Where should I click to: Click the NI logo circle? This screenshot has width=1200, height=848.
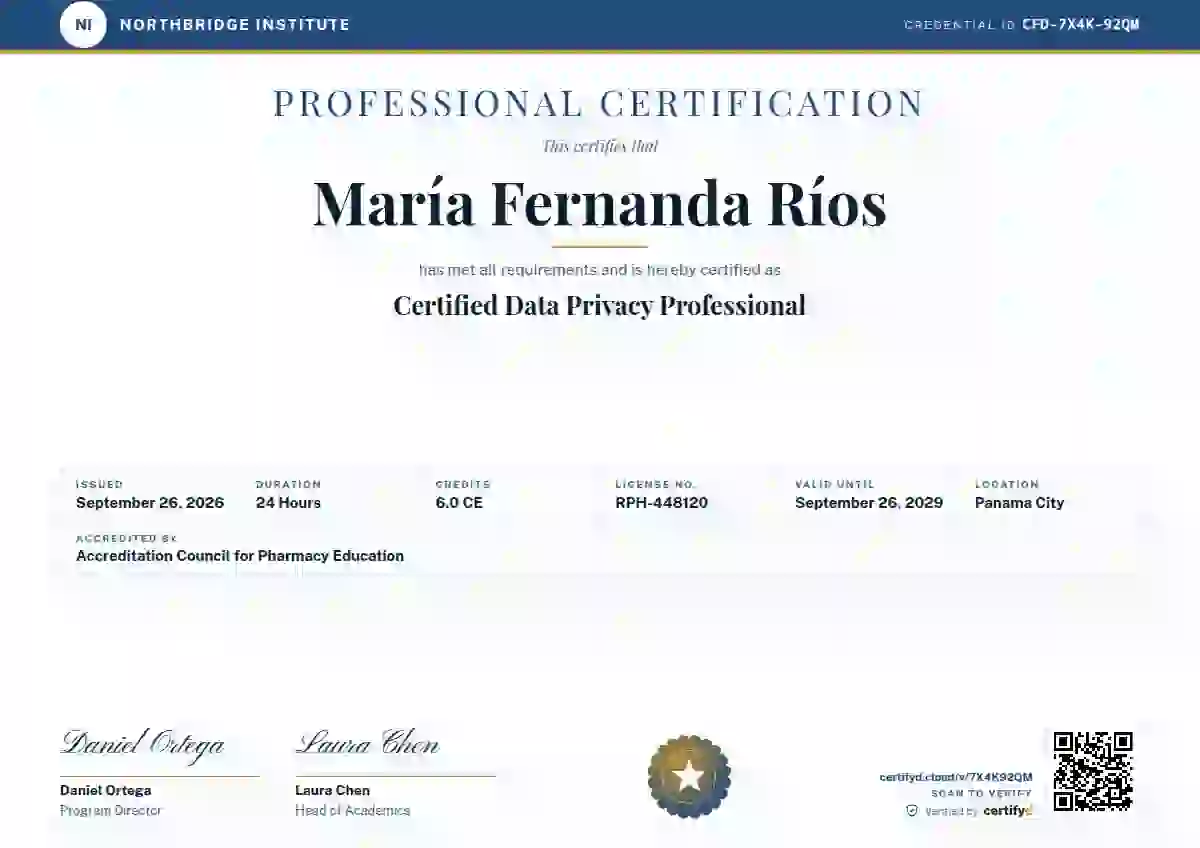(x=83, y=24)
